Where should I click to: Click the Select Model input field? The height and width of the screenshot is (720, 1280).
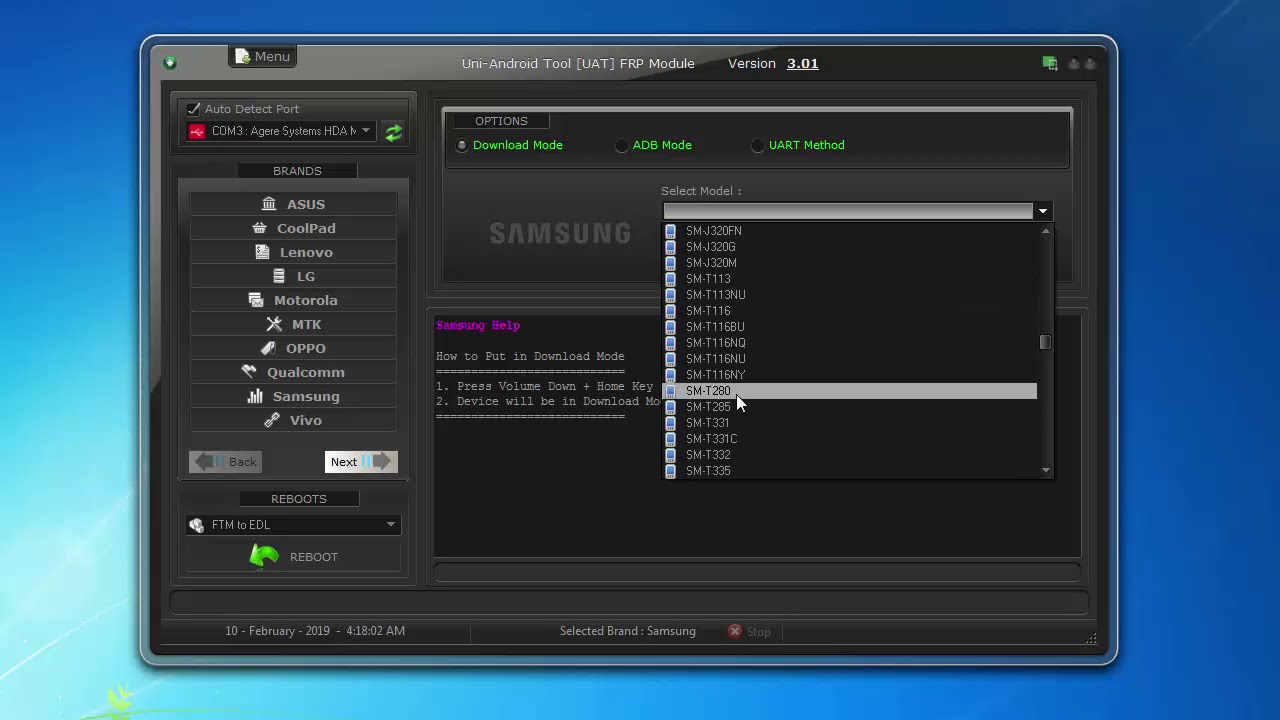pyautogui.click(x=848, y=211)
